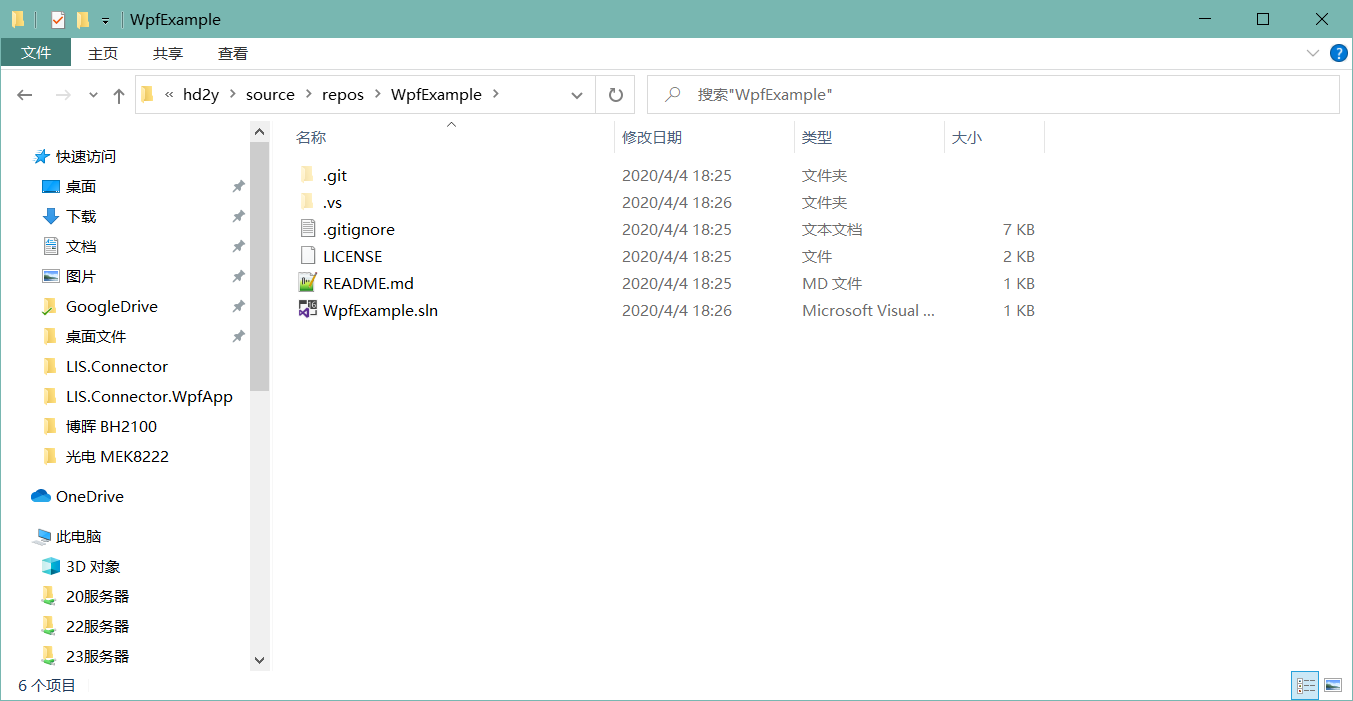Click the 20服务器 network drive icon

pos(49,596)
